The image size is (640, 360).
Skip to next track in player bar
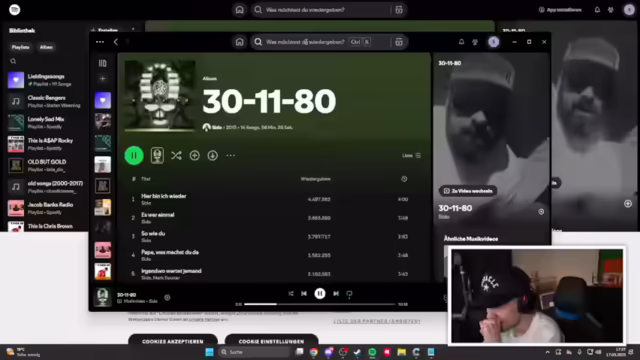click(x=336, y=293)
